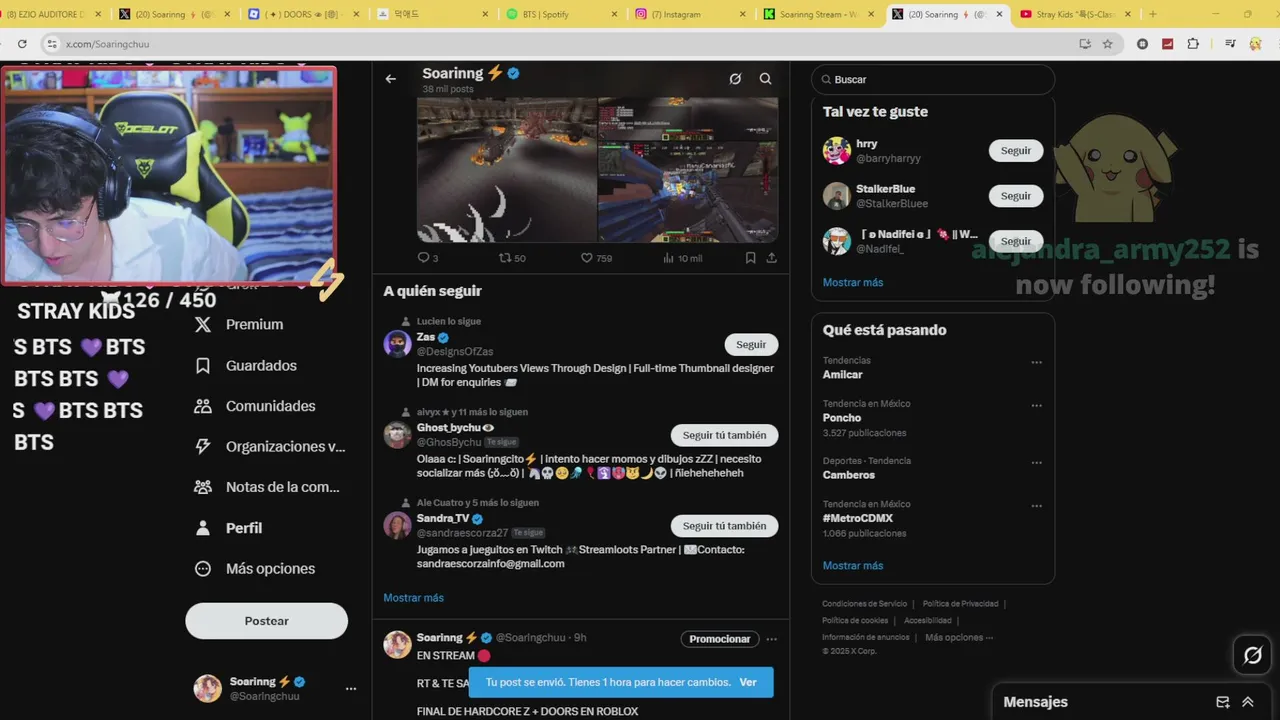Search posts via profile header magnifier

[765, 79]
